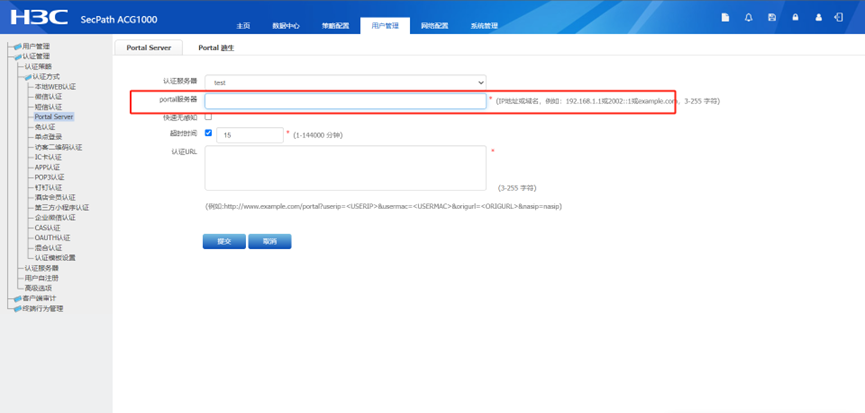Select IC卡认证 in the sidebar
Viewport: 865px width, 413px height.
[48, 157]
